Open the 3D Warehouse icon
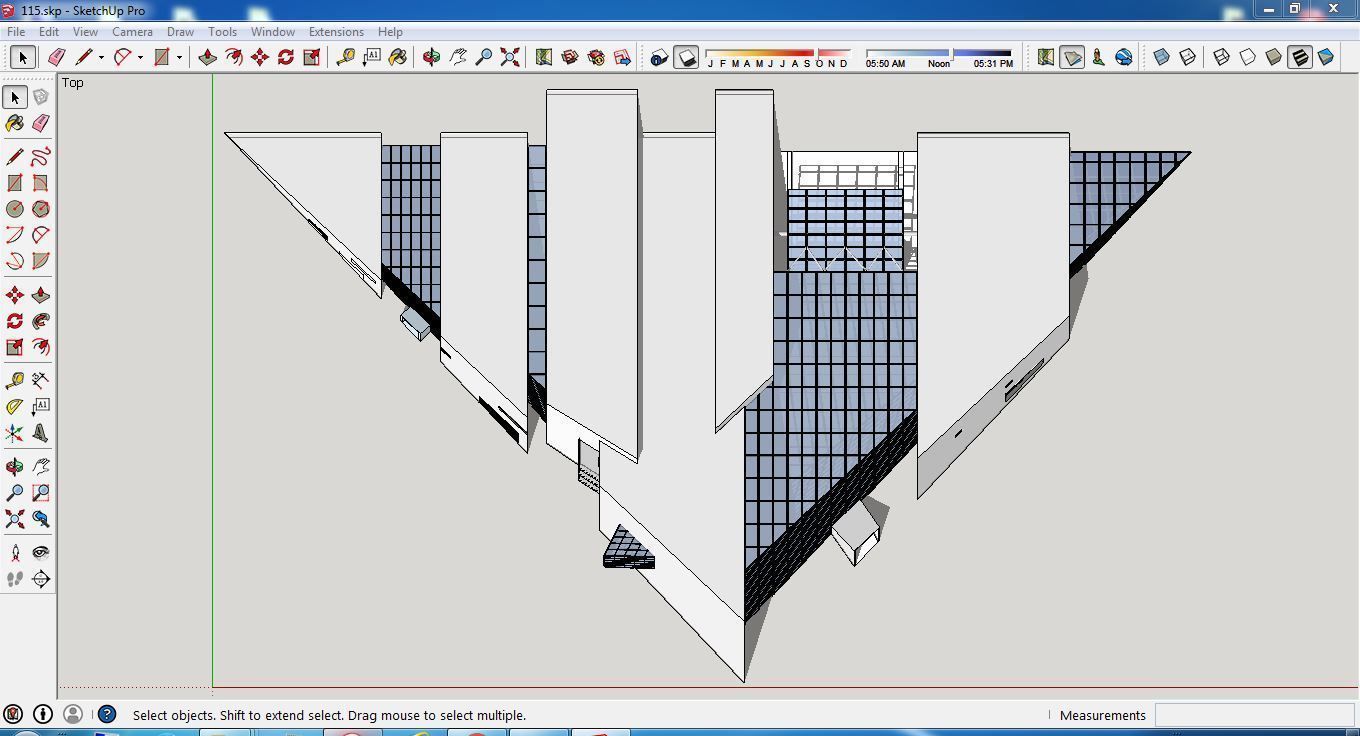 tap(570, 58)
